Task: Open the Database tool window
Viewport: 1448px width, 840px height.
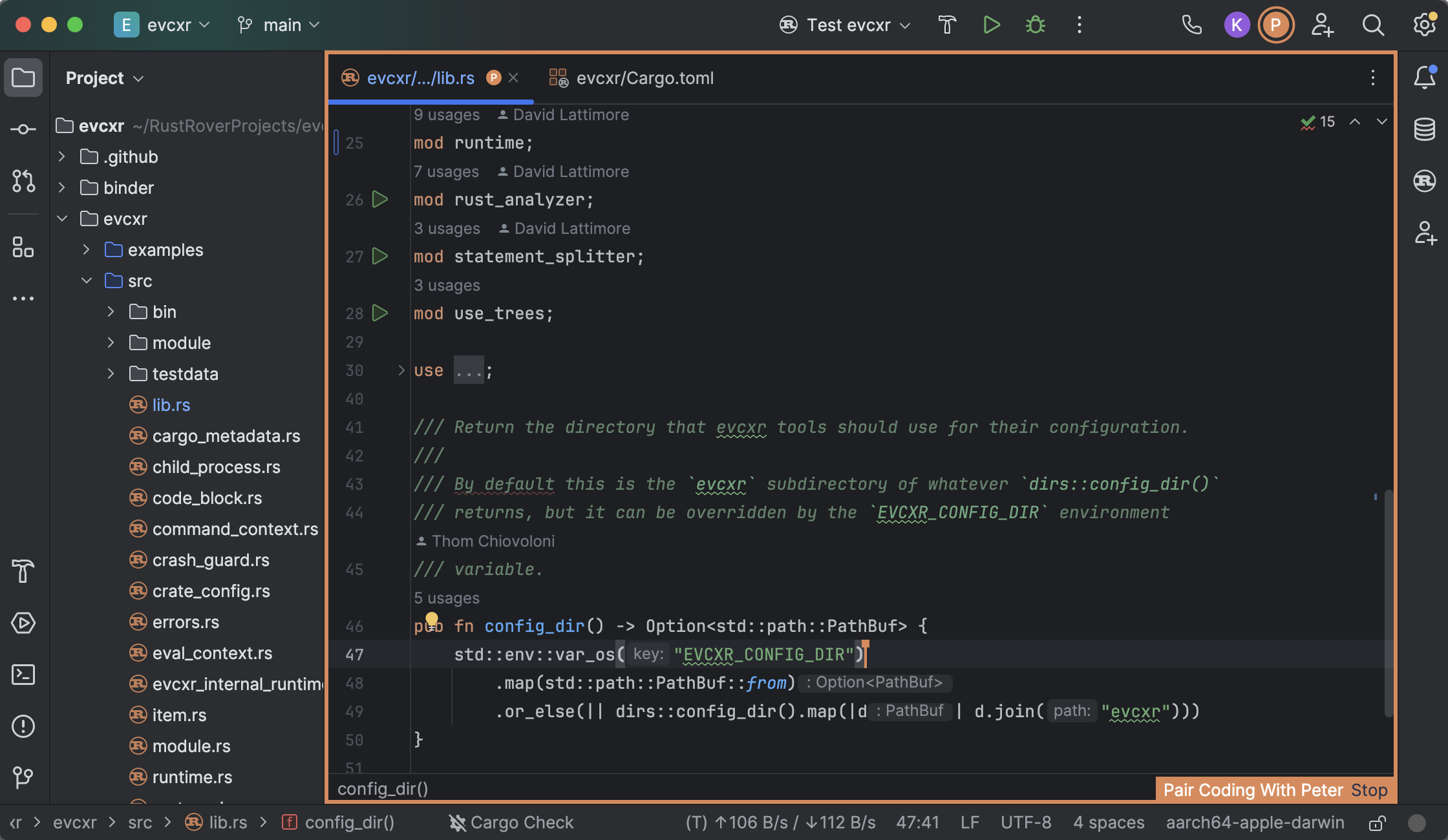Action: point(1424,129)
